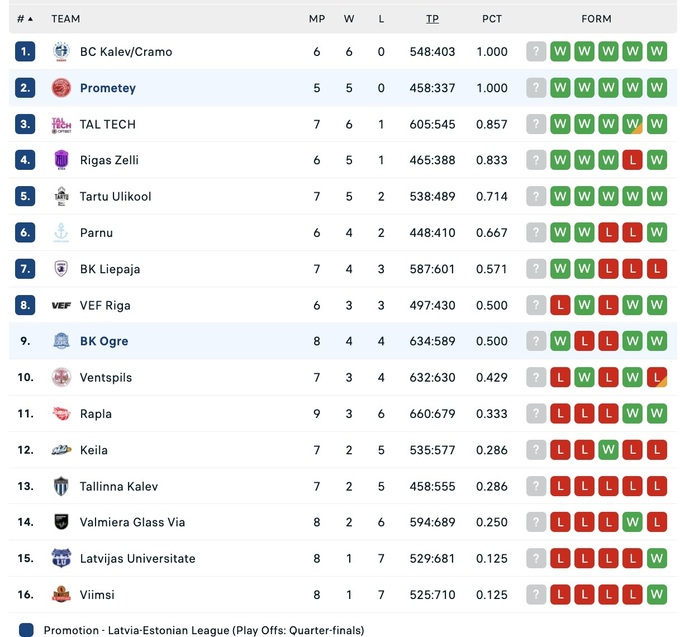Click the Rigas Zelli team logo

[x=61, y=160]
